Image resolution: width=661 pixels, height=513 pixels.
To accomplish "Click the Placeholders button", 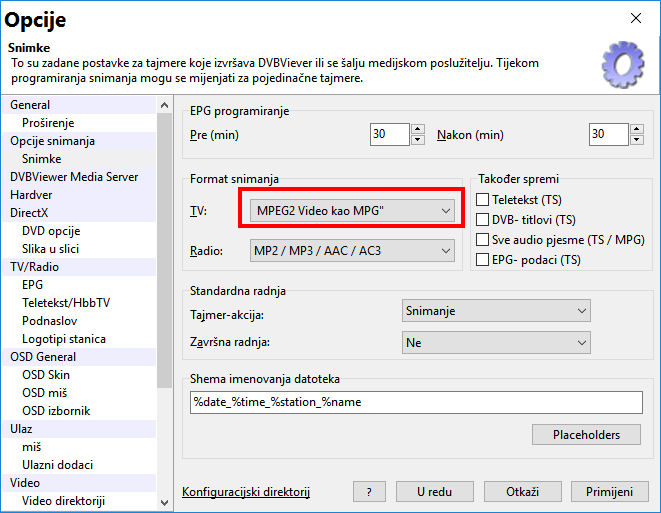I will [586, 435].
